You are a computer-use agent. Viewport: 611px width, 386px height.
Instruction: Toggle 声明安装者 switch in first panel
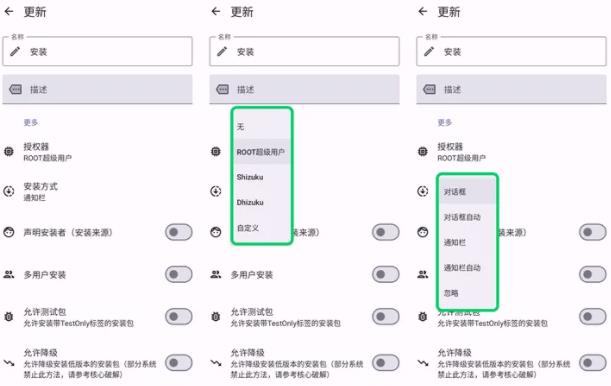(179, 232)
